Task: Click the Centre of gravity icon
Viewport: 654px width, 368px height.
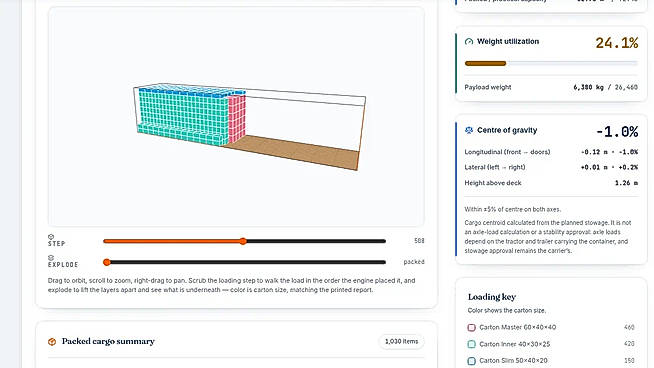Action: click(469, 130)
